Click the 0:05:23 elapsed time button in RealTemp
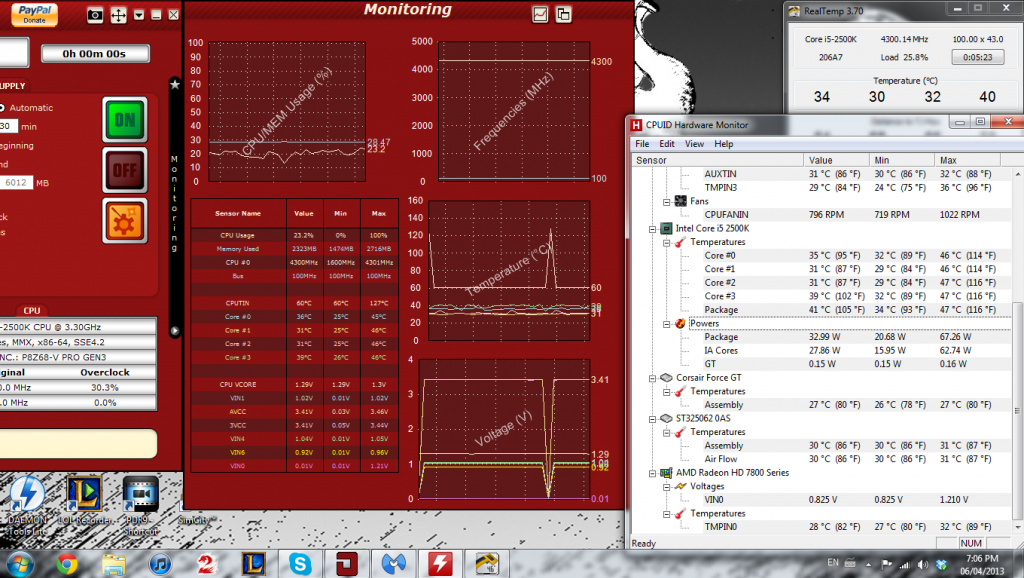Screen dimensions: 1024x578 [977, 57]
